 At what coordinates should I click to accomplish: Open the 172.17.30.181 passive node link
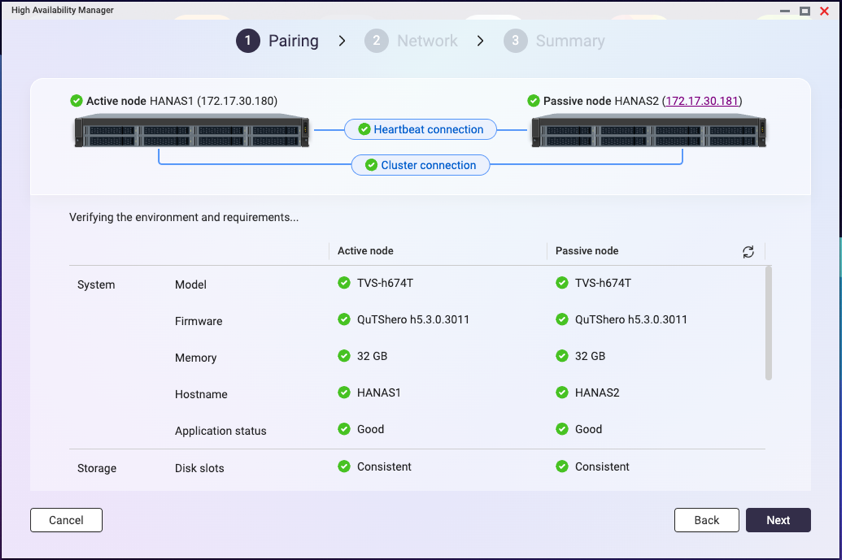point(701,101)
